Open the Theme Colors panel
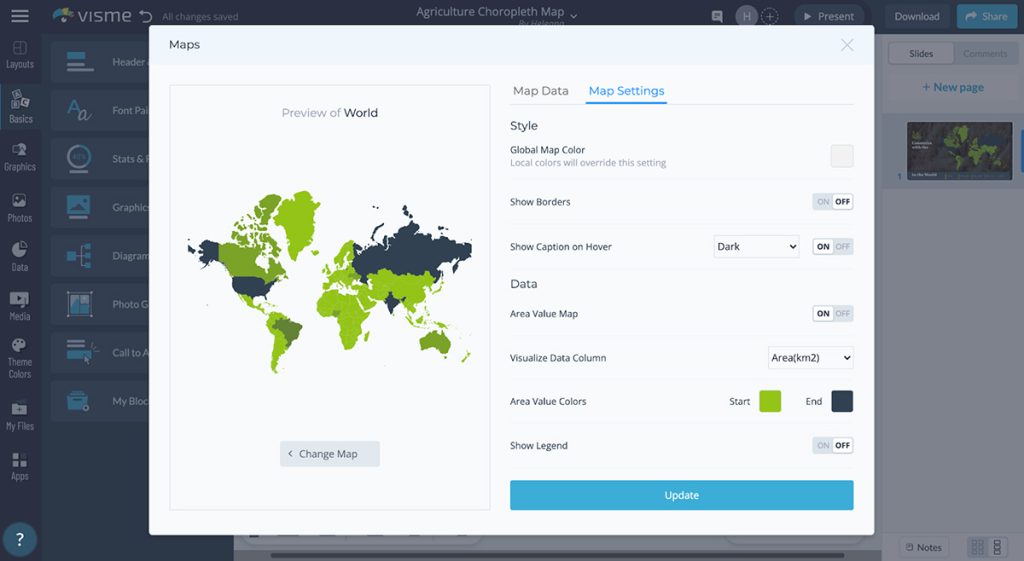Screen dimensions: 1024x561 20,357
